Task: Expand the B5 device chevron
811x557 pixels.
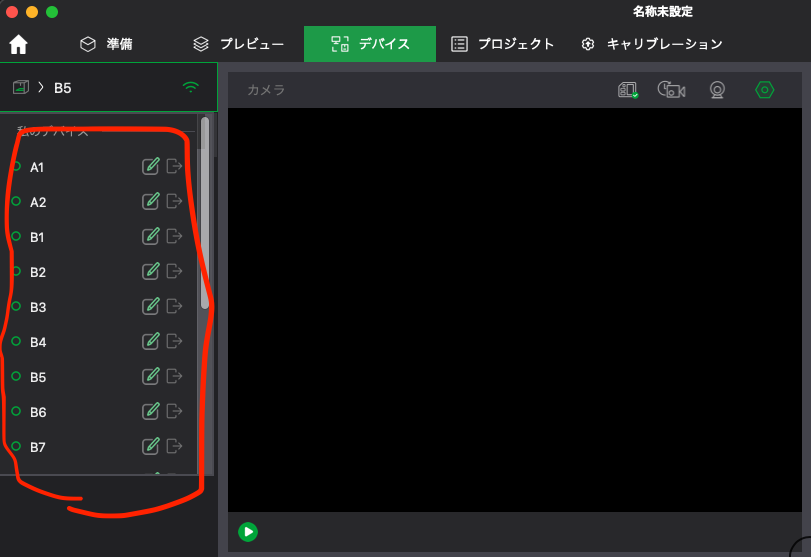Action: (x=41, y=87)
